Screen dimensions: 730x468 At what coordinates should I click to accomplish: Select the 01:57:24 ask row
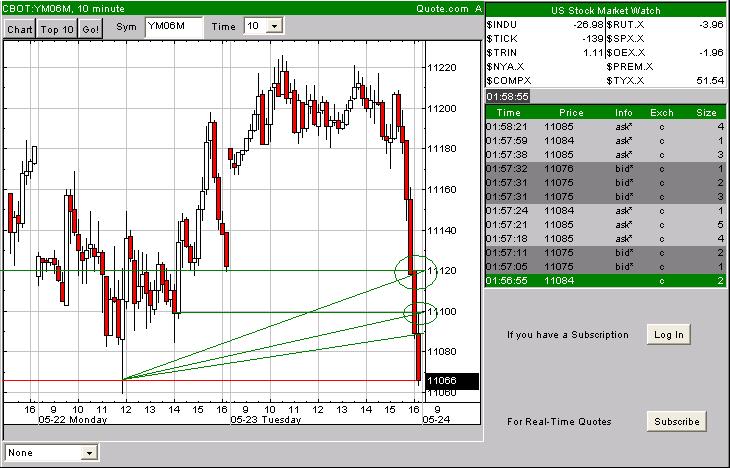pyautogui.click(x=605, y=210)
